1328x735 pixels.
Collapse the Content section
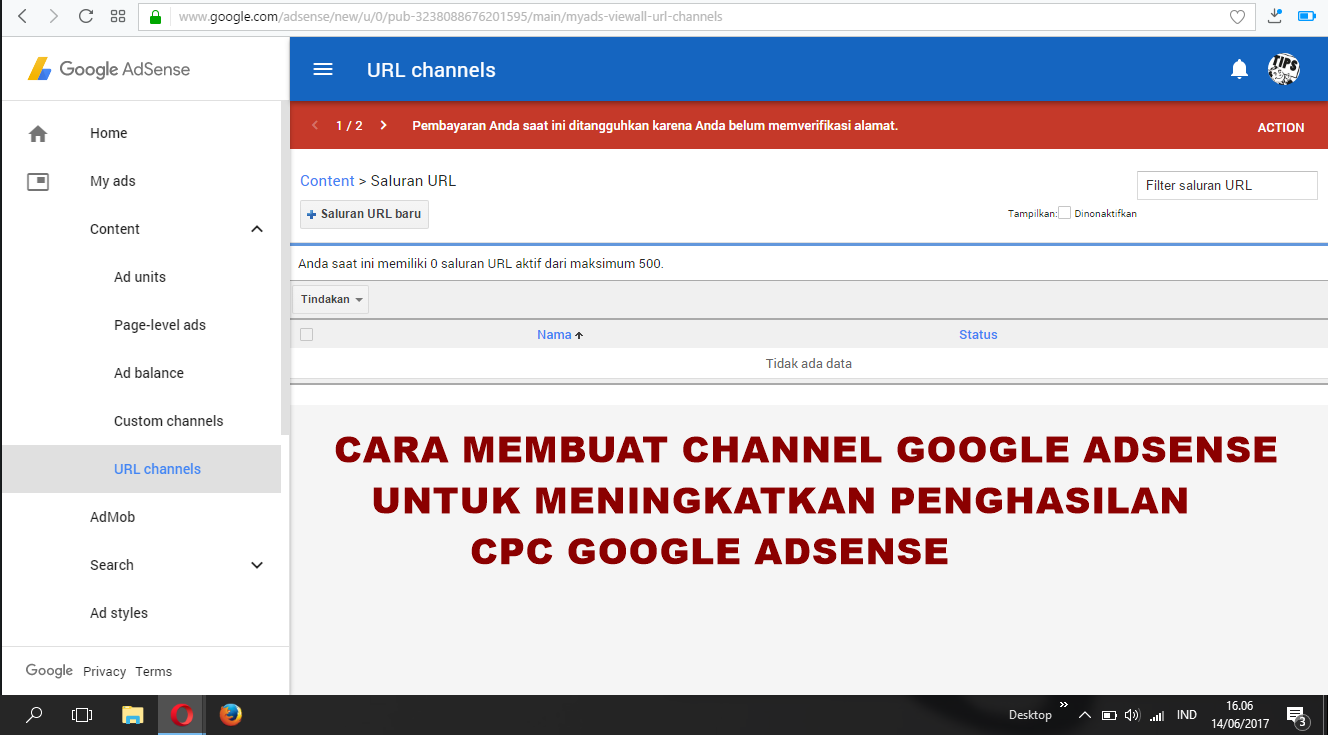pos(257,229)
